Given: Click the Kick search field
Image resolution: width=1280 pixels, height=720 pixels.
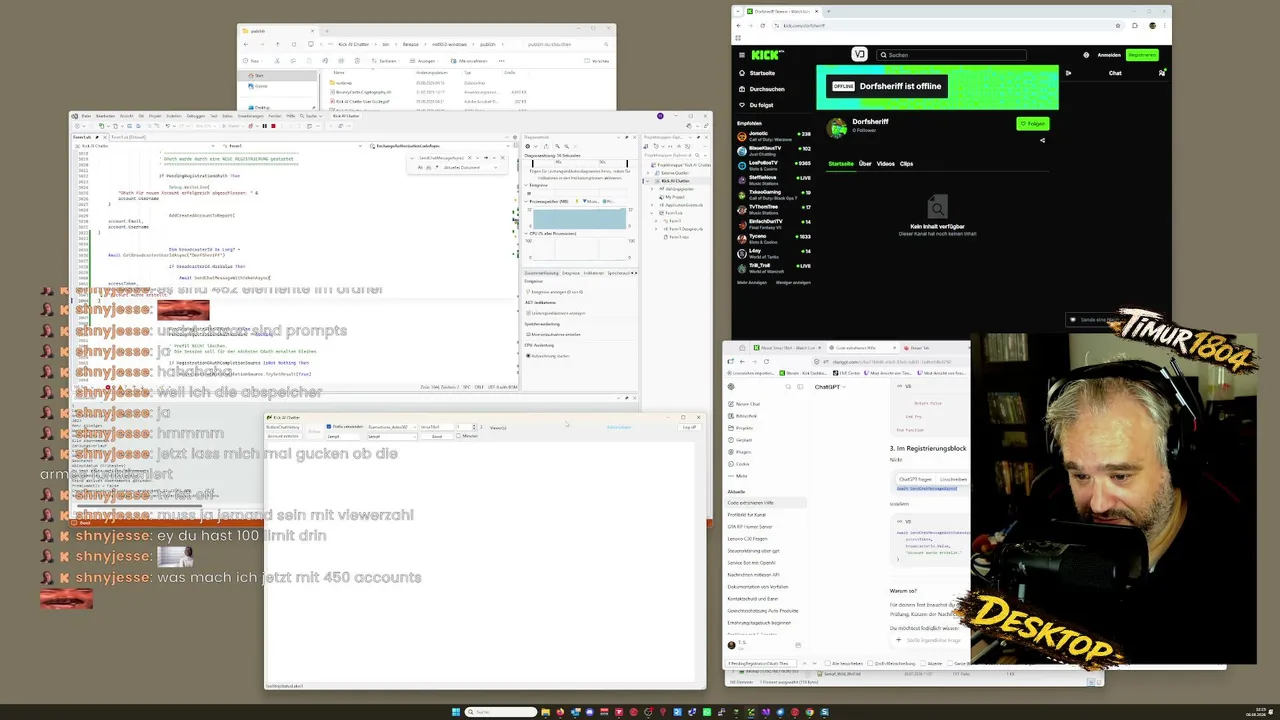Looking at the screenshot, I should (x=951, y=55).
